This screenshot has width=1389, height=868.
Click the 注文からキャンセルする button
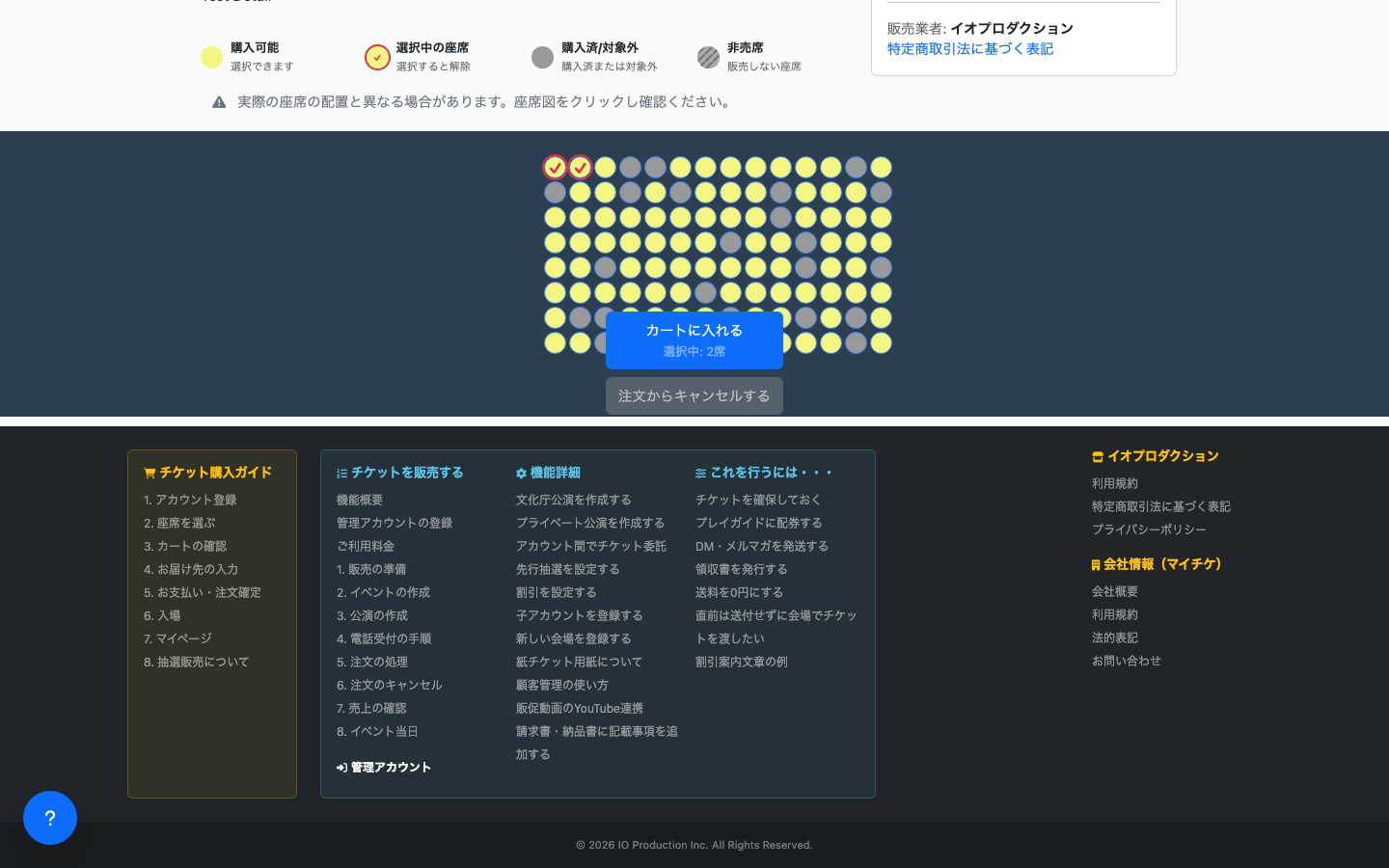coord(694,395)
